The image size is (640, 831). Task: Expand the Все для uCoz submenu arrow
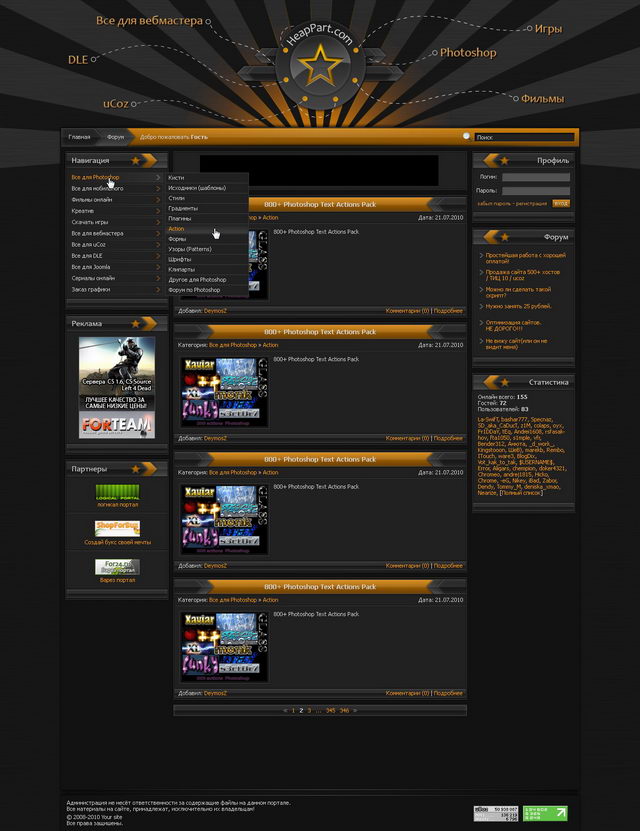[158, 244]
